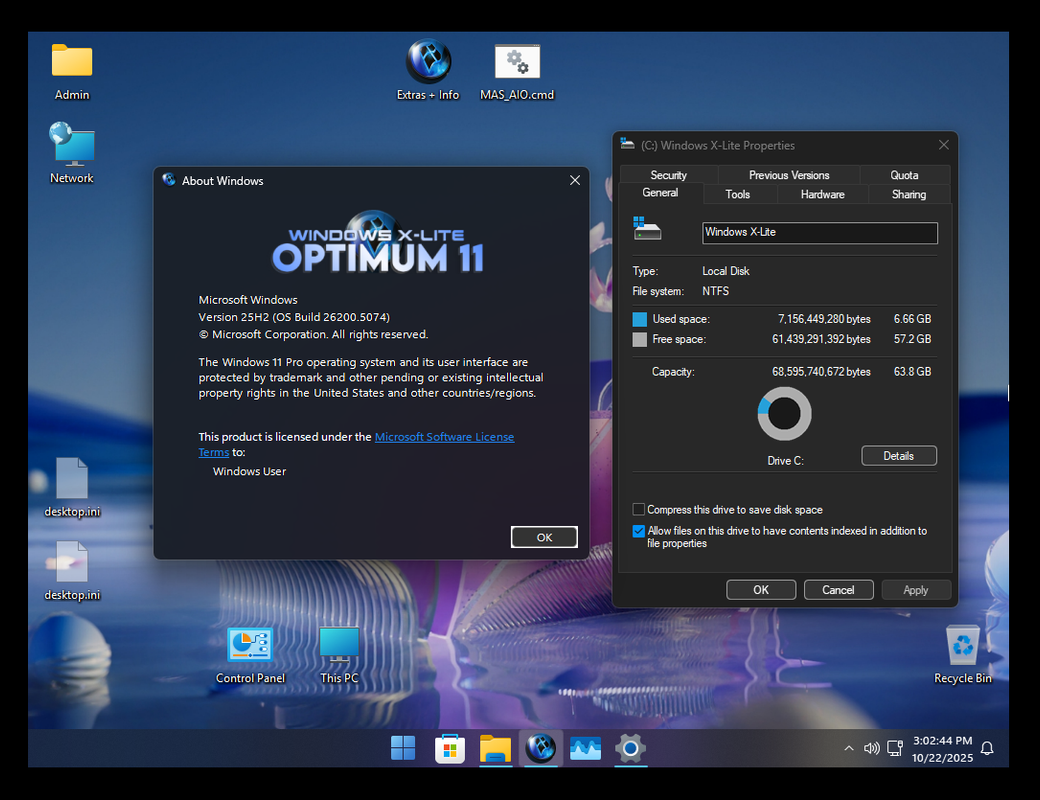Image resolution: width=1040 pixels, height=800 pixels.
Task: Click the 'Windows User' licensee text
Action: point(249,471)
